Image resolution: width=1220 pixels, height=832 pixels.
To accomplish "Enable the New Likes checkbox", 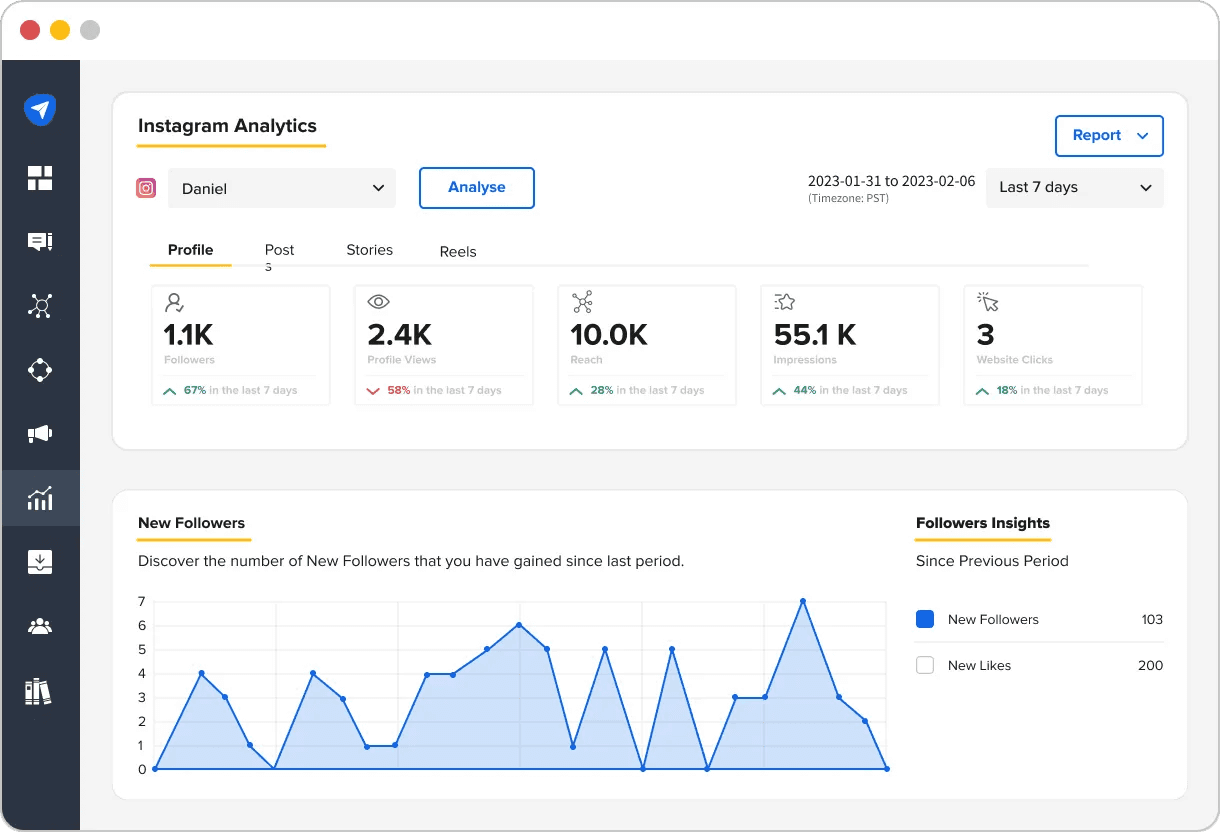I will click(x=925, y=664).
